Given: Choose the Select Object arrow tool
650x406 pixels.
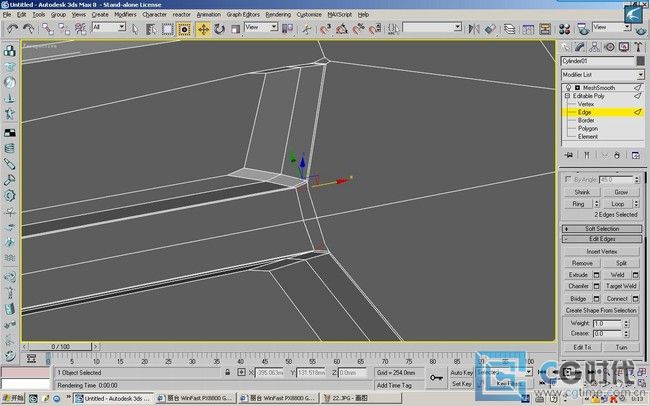Looking at the screenshot, I should (x=135, y=29).
